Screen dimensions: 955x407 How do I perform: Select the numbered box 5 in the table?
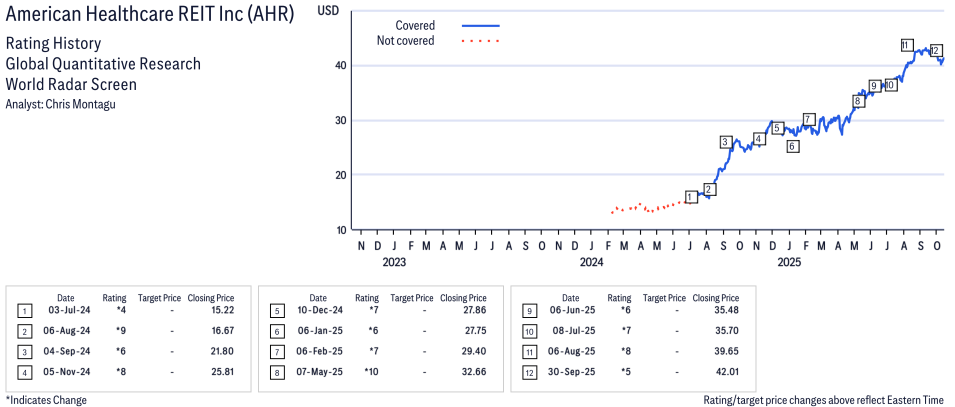point(277,311)
